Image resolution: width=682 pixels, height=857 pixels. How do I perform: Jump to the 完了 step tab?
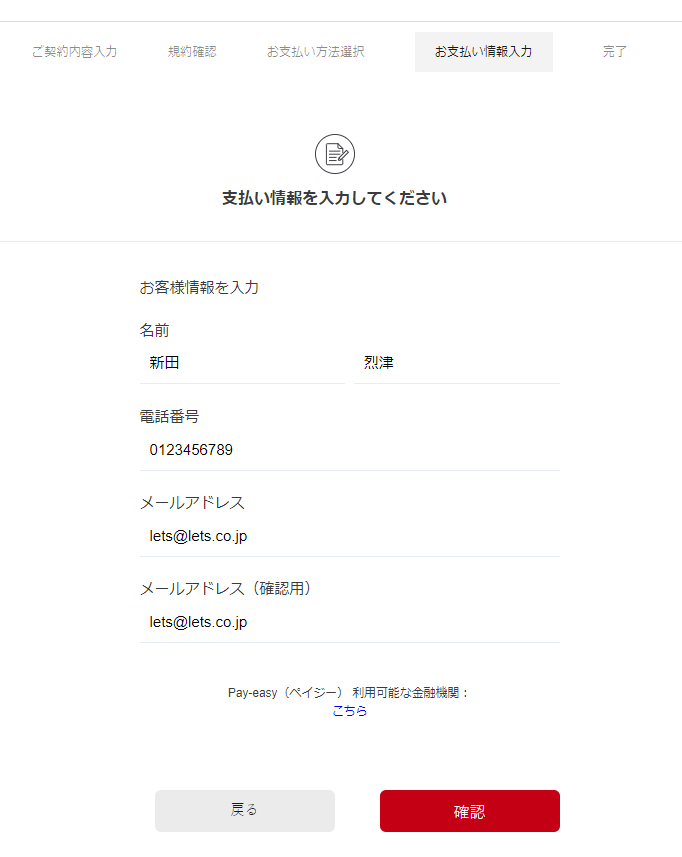point(615,52)
